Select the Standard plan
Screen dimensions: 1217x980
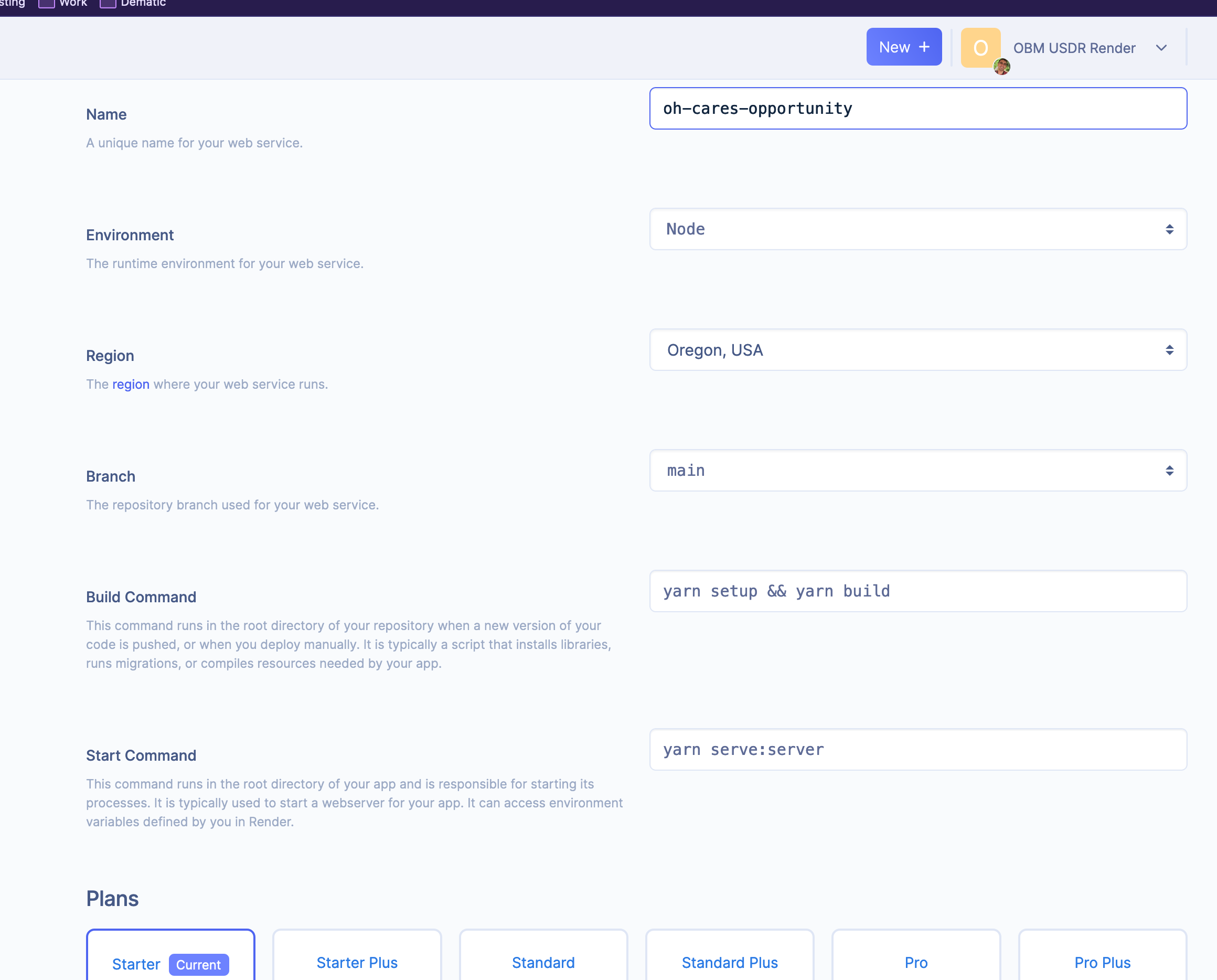click(x=543, y=963)
